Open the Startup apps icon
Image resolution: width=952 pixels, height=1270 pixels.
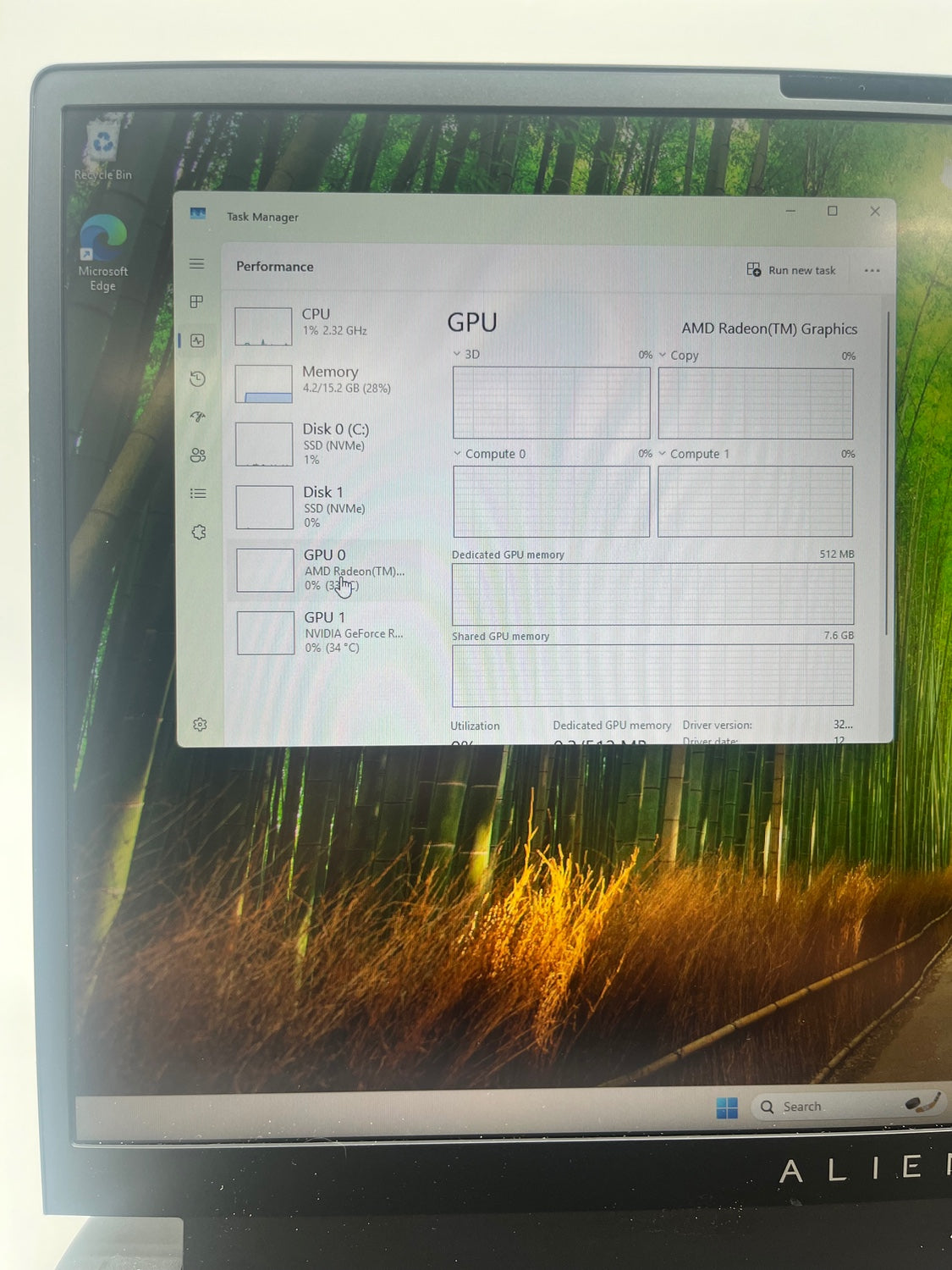pos(198,417)
